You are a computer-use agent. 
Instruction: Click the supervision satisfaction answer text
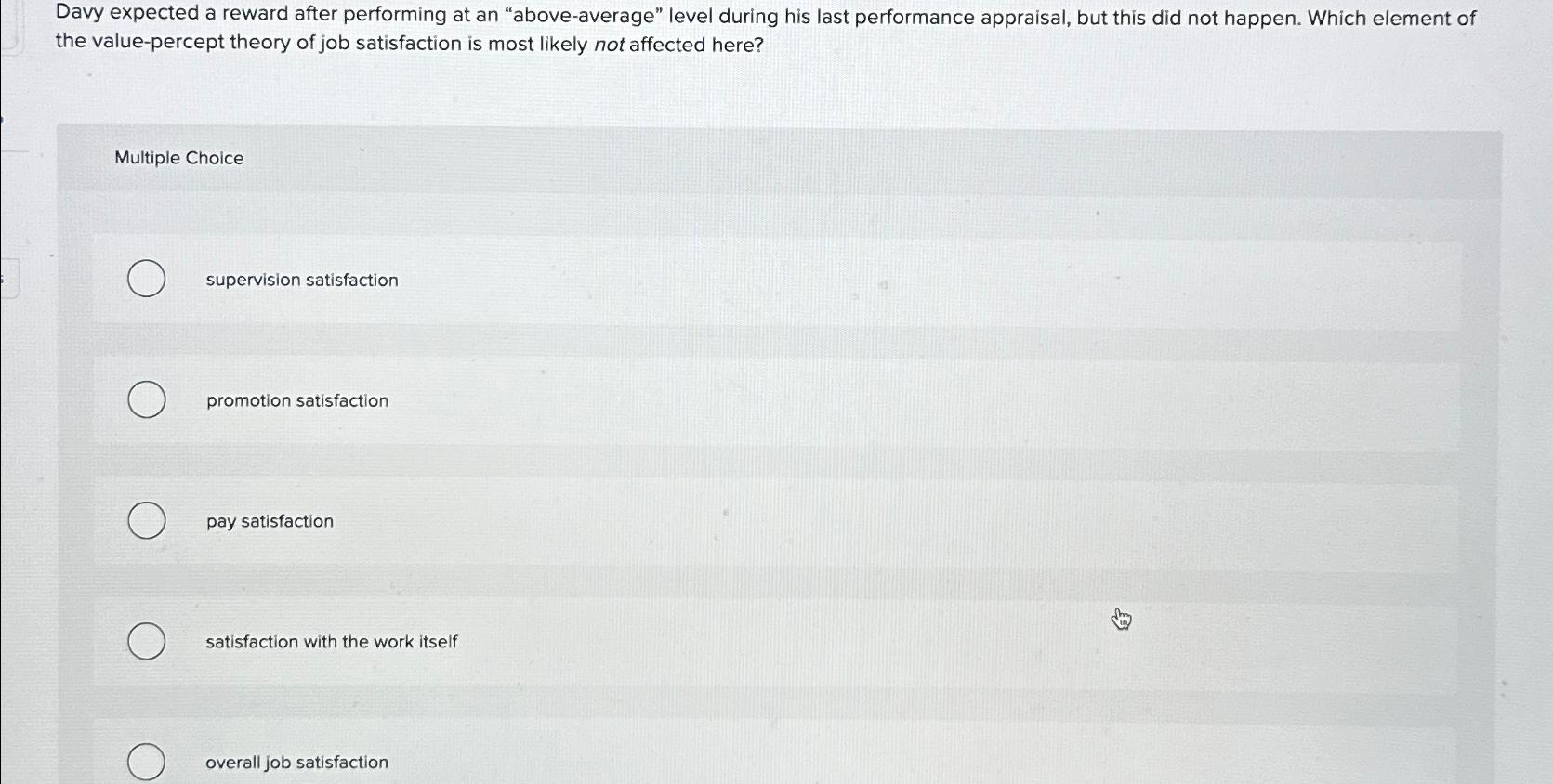click(301, 280)
